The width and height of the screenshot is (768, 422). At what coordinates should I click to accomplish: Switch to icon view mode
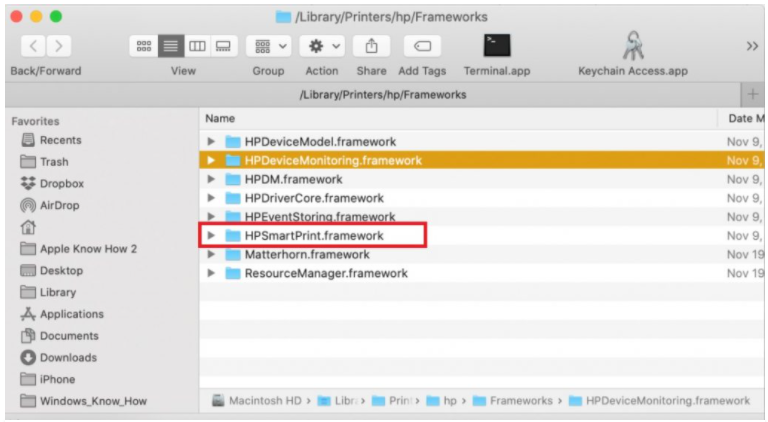(x=143, y=46)
